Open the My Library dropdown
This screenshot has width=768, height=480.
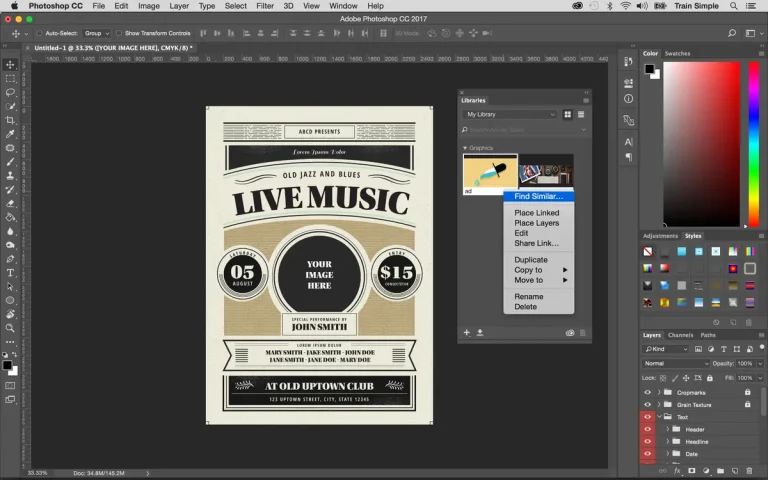(x=510, y=115)
